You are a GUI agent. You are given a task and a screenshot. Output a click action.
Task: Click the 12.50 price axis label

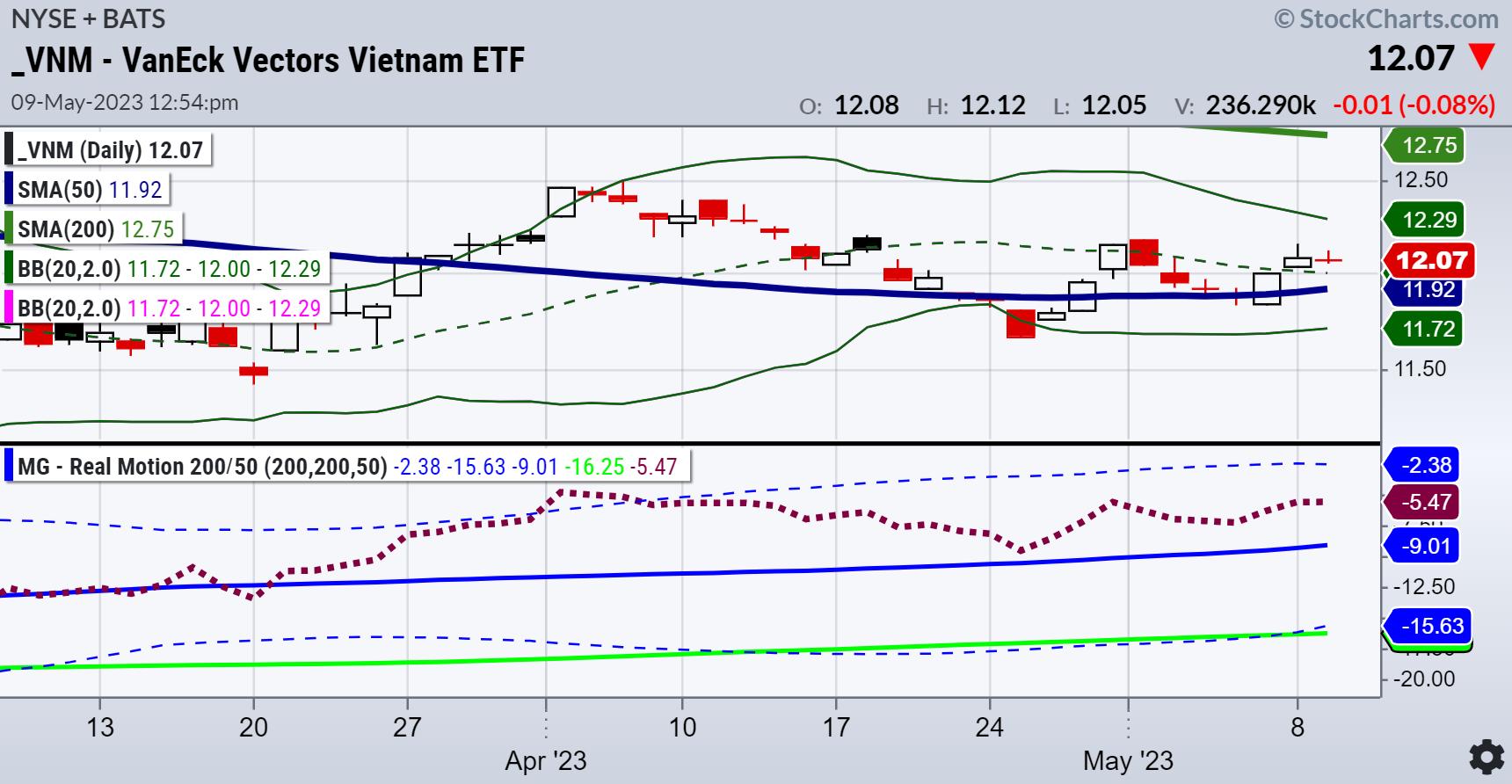pyautogui.click(x=1421, y=179)
